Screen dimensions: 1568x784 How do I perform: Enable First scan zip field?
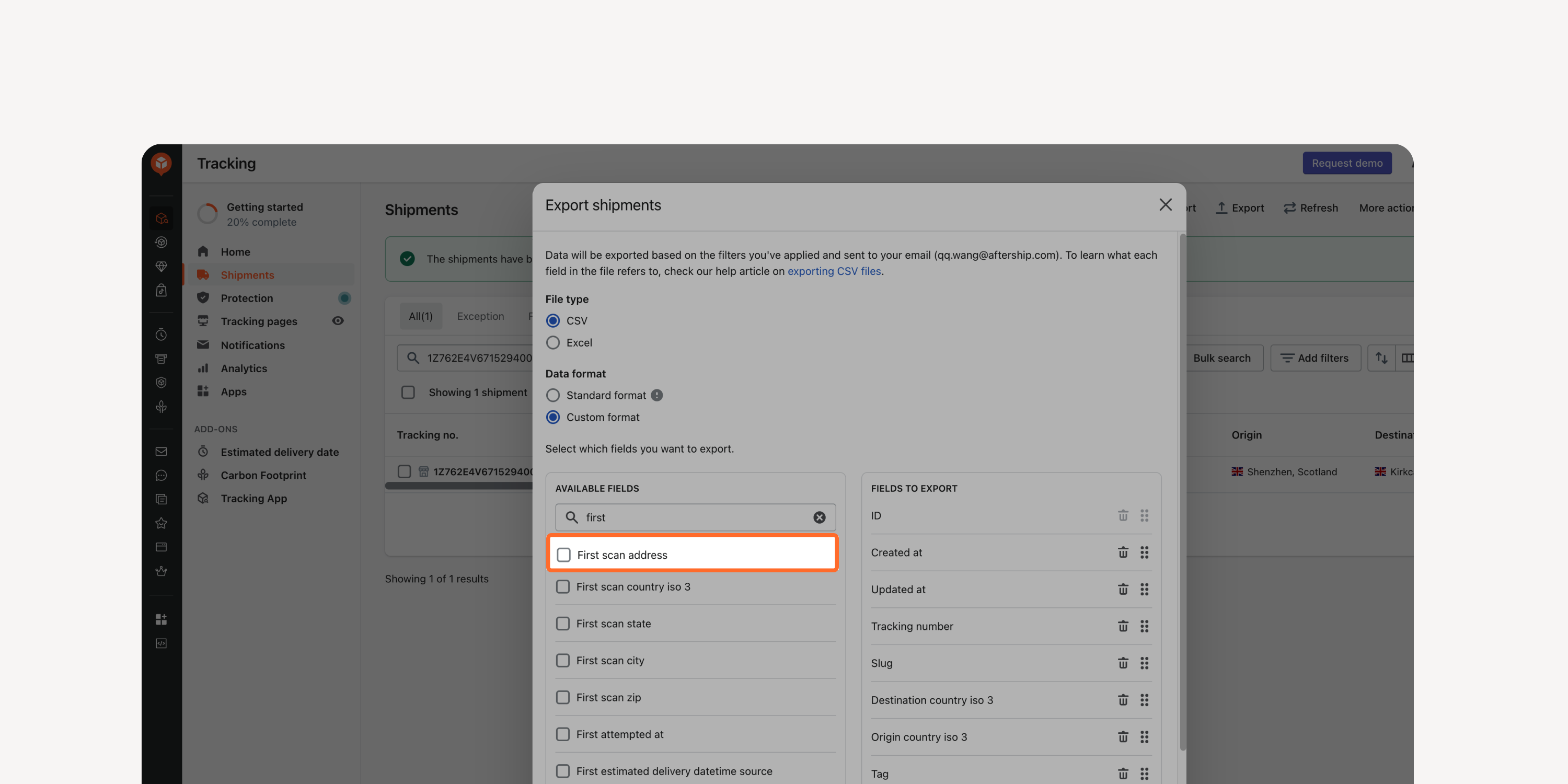click(x=562, y=697)
